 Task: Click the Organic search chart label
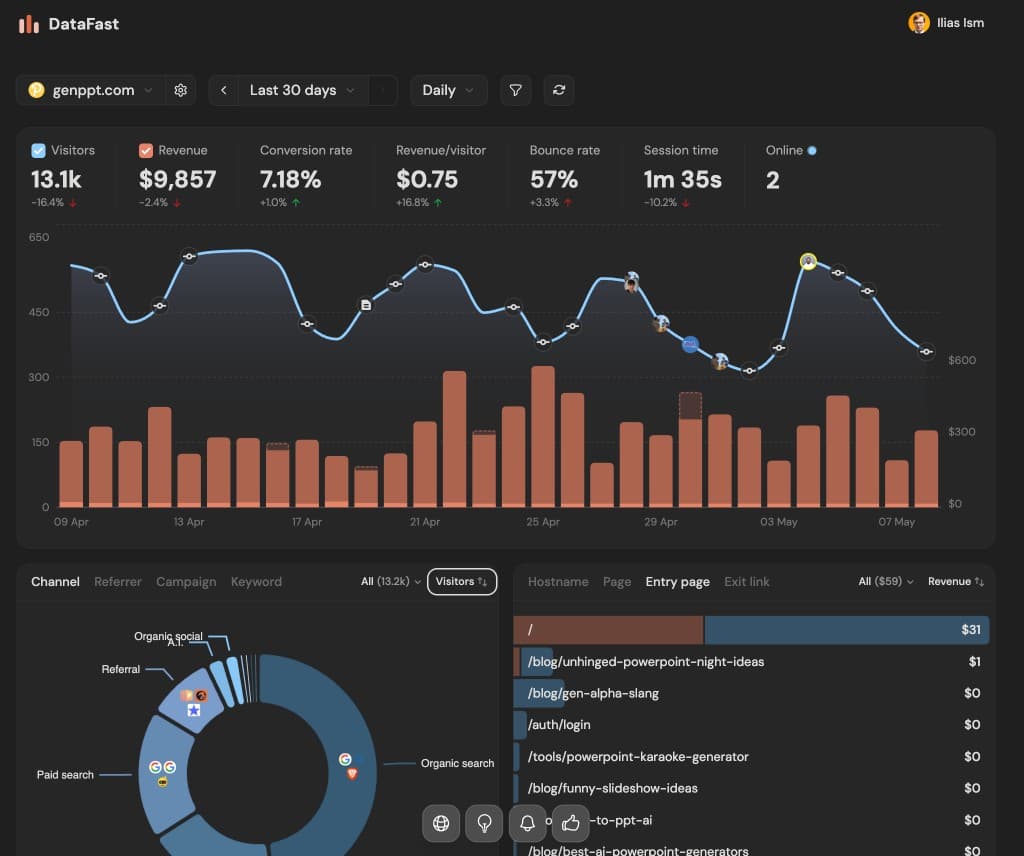pos(457,763)
